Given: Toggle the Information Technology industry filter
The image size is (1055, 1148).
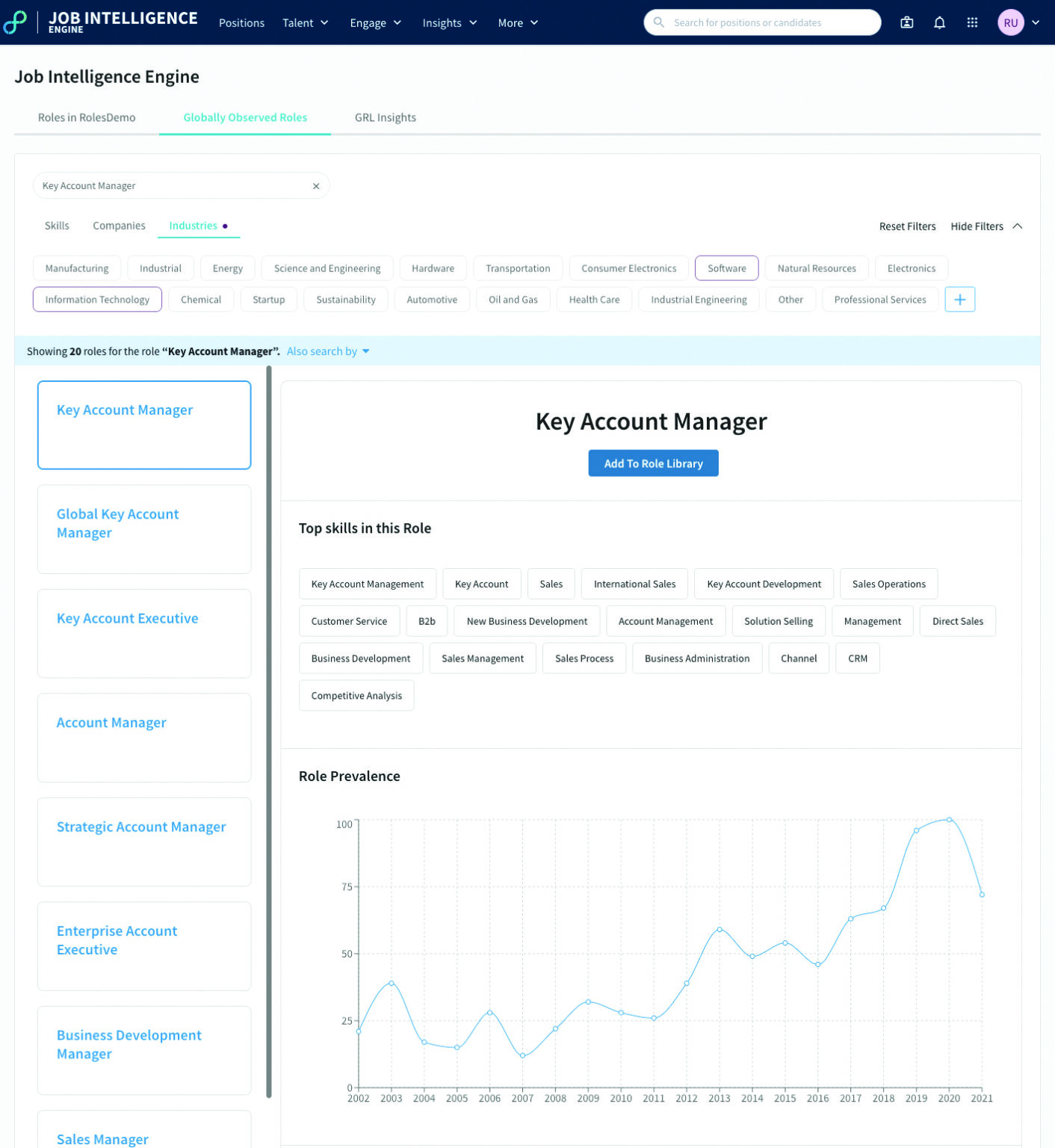Looking at the screenshot, I should [x=97, y=299].
